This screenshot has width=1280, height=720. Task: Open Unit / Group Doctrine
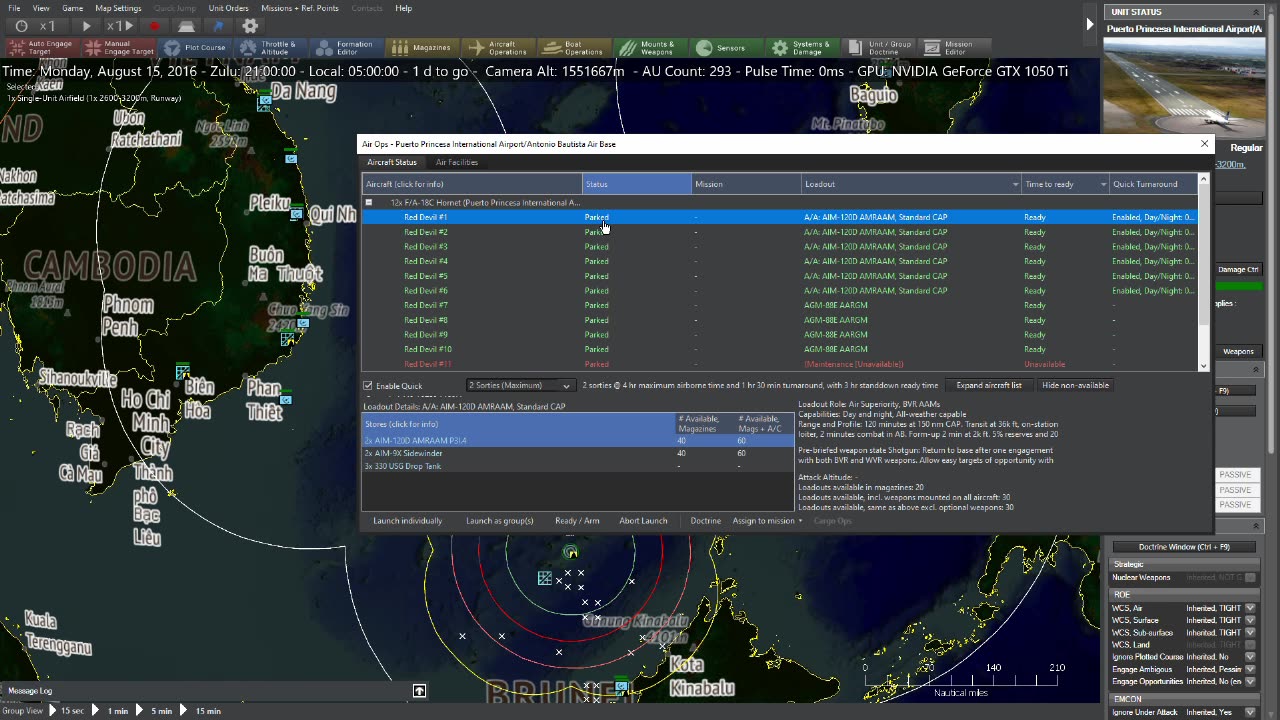(x=879, y=47)
